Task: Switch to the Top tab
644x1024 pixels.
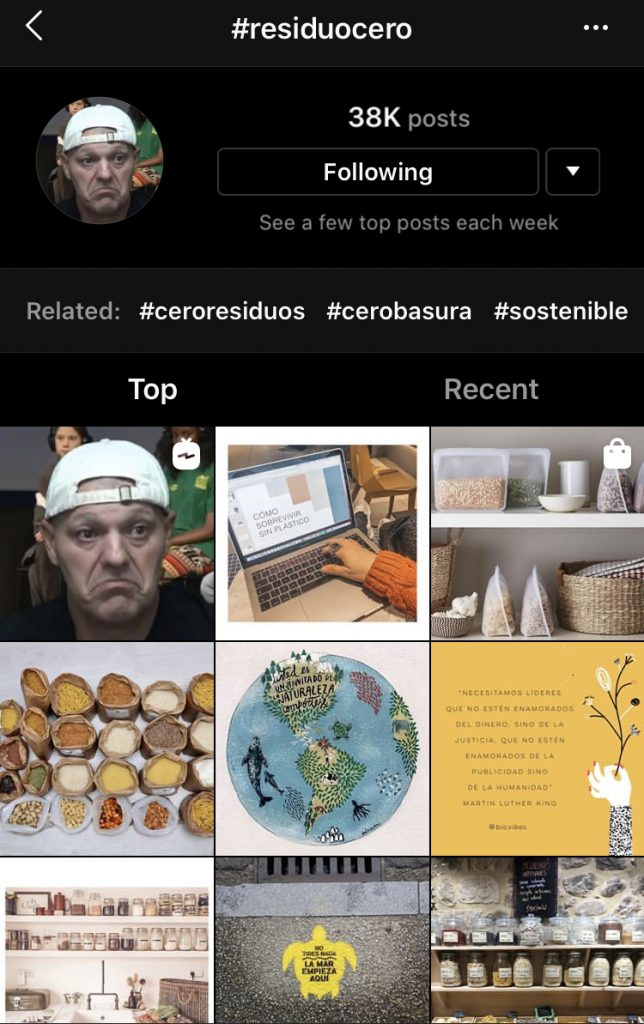Action: (x=153, y=389)
